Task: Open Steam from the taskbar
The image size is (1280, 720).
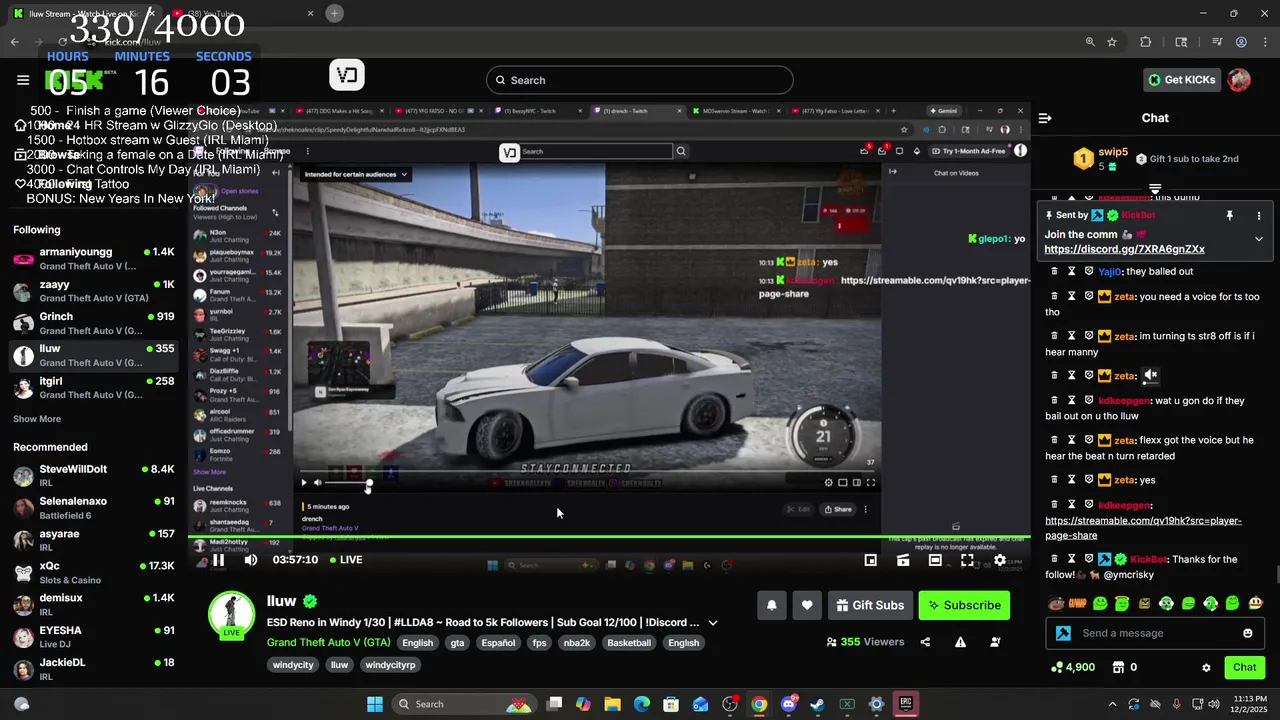Action: click(x=817, y=704)
